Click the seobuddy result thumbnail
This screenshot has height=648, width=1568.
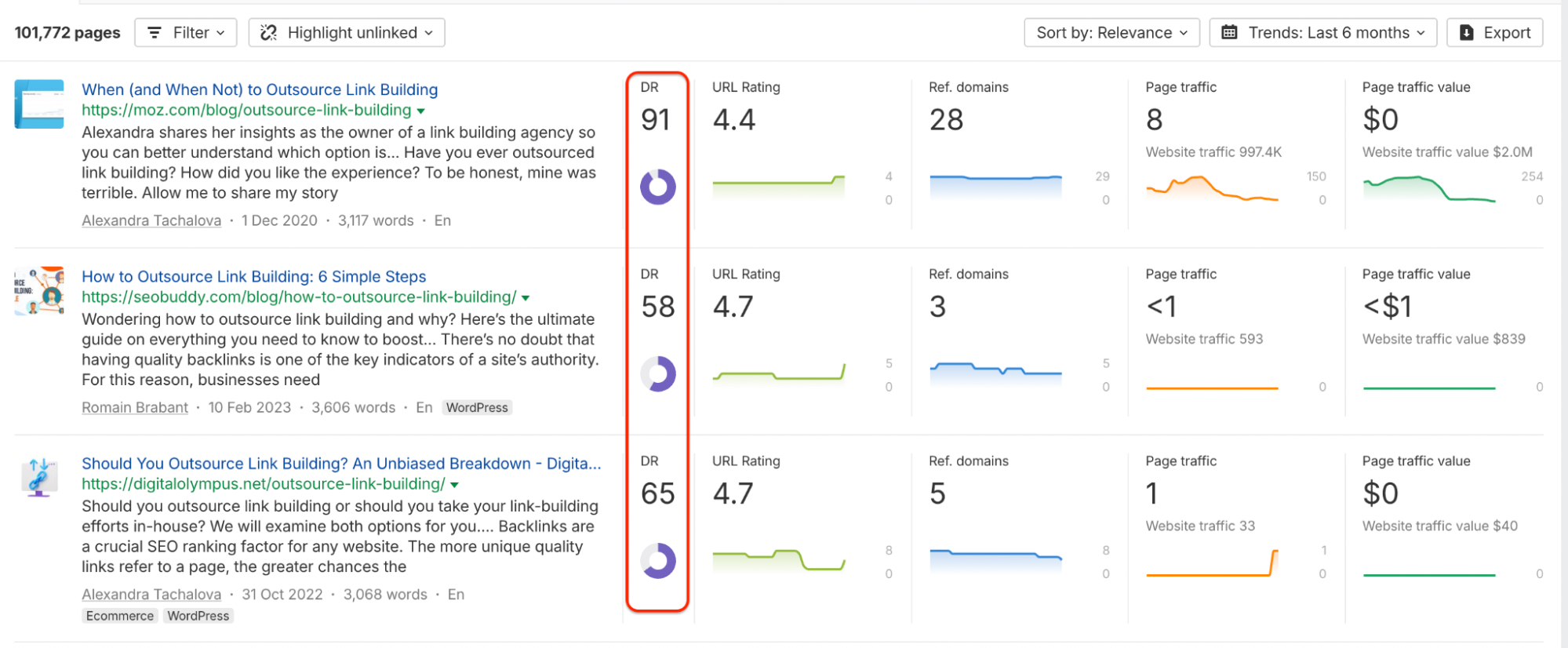[x=39, y=290]
